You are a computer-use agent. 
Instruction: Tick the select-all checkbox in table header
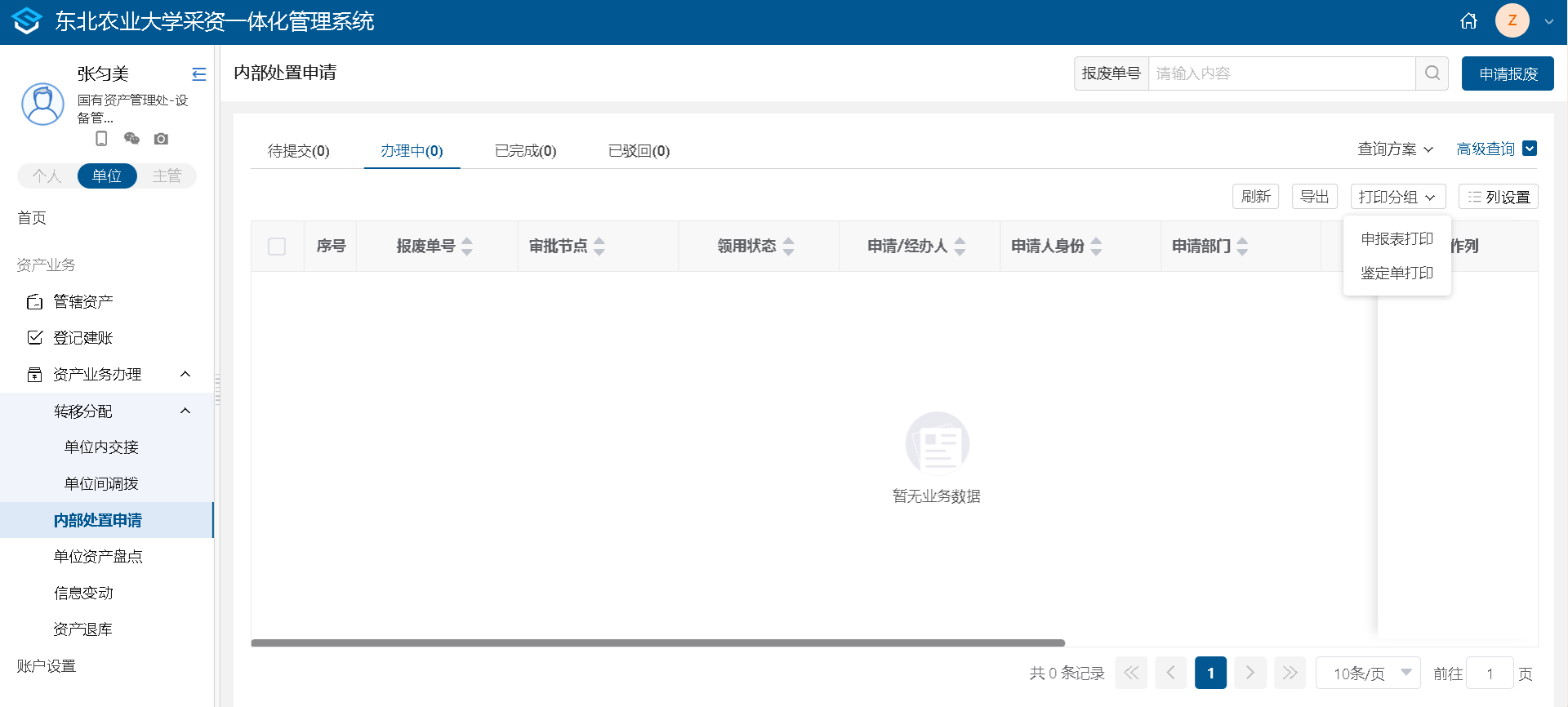277,247
